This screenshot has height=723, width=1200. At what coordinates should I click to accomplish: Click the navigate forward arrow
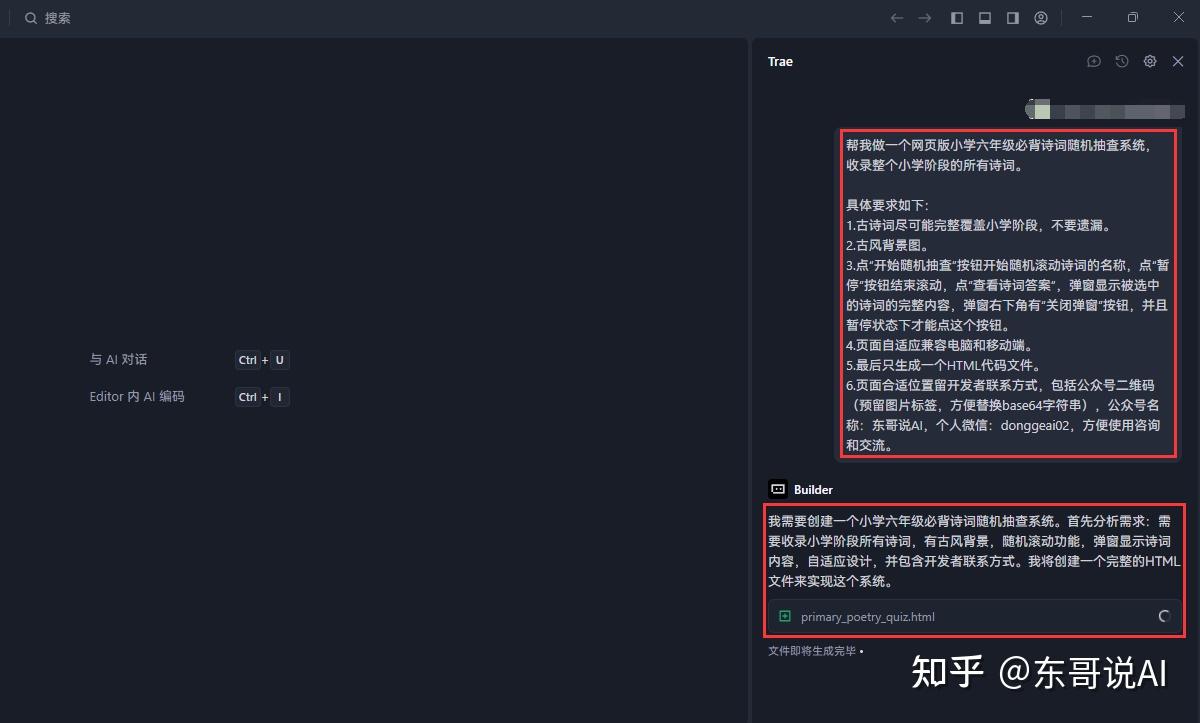pos(925,17)
